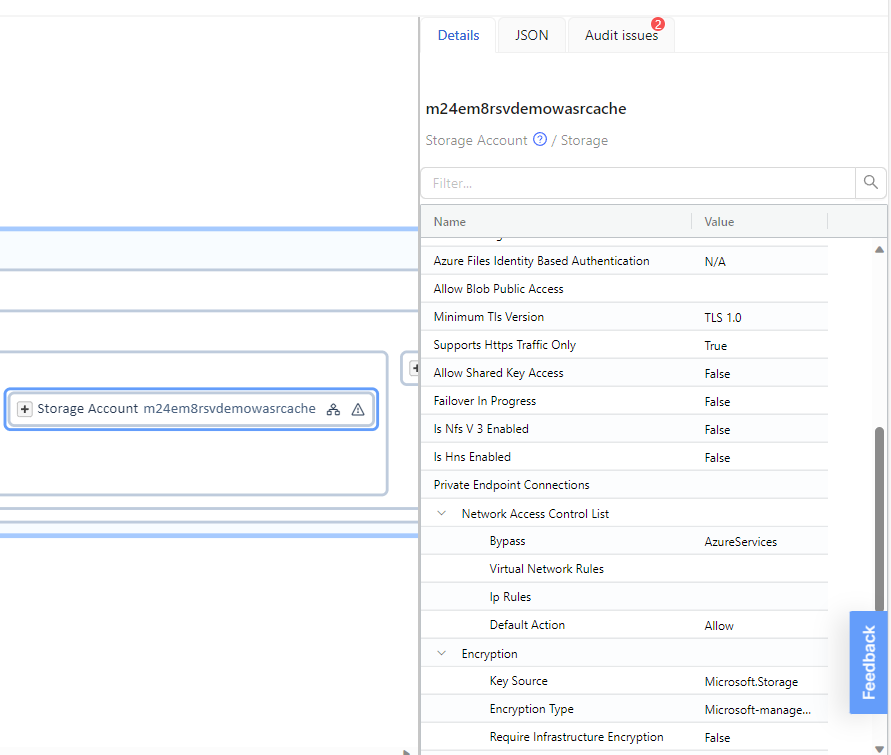The width and height of the screenshot is (891, 755).
Task: Click the Name column header
Action: [450, 222]
